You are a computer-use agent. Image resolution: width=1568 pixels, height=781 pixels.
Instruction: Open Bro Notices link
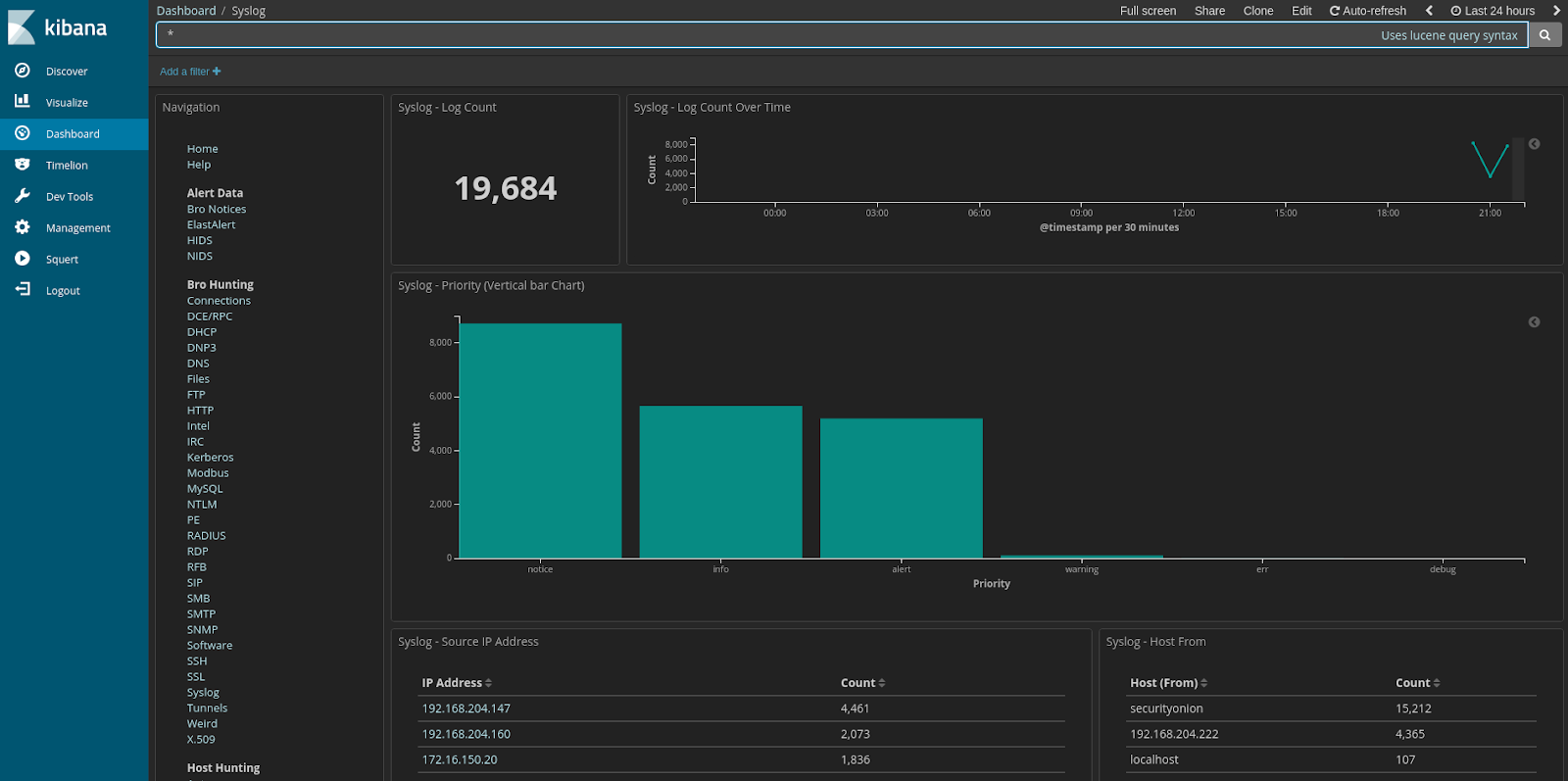point(217,209)
